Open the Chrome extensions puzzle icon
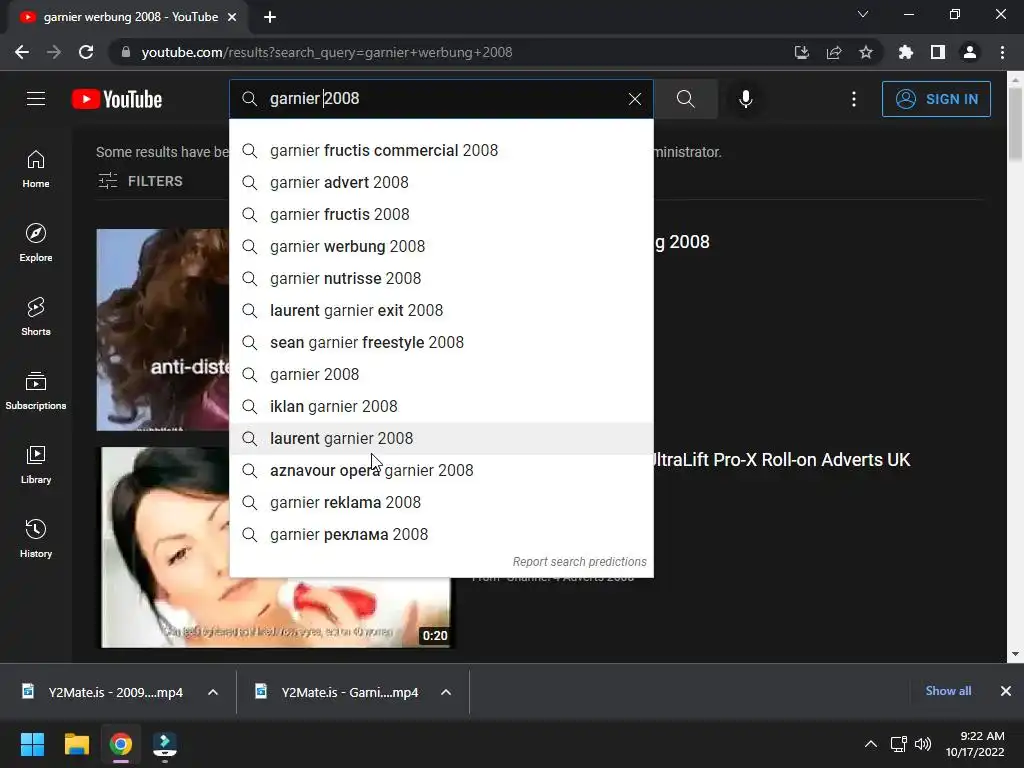 905,52
